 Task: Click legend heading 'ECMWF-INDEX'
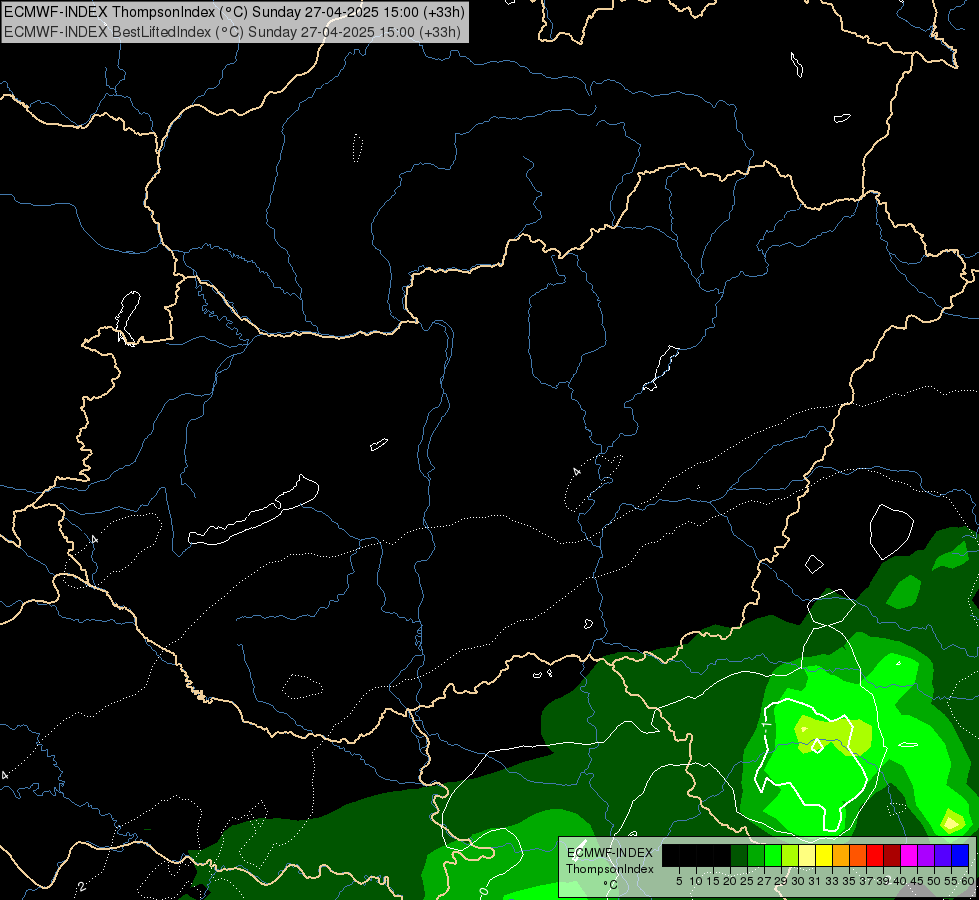610,853
